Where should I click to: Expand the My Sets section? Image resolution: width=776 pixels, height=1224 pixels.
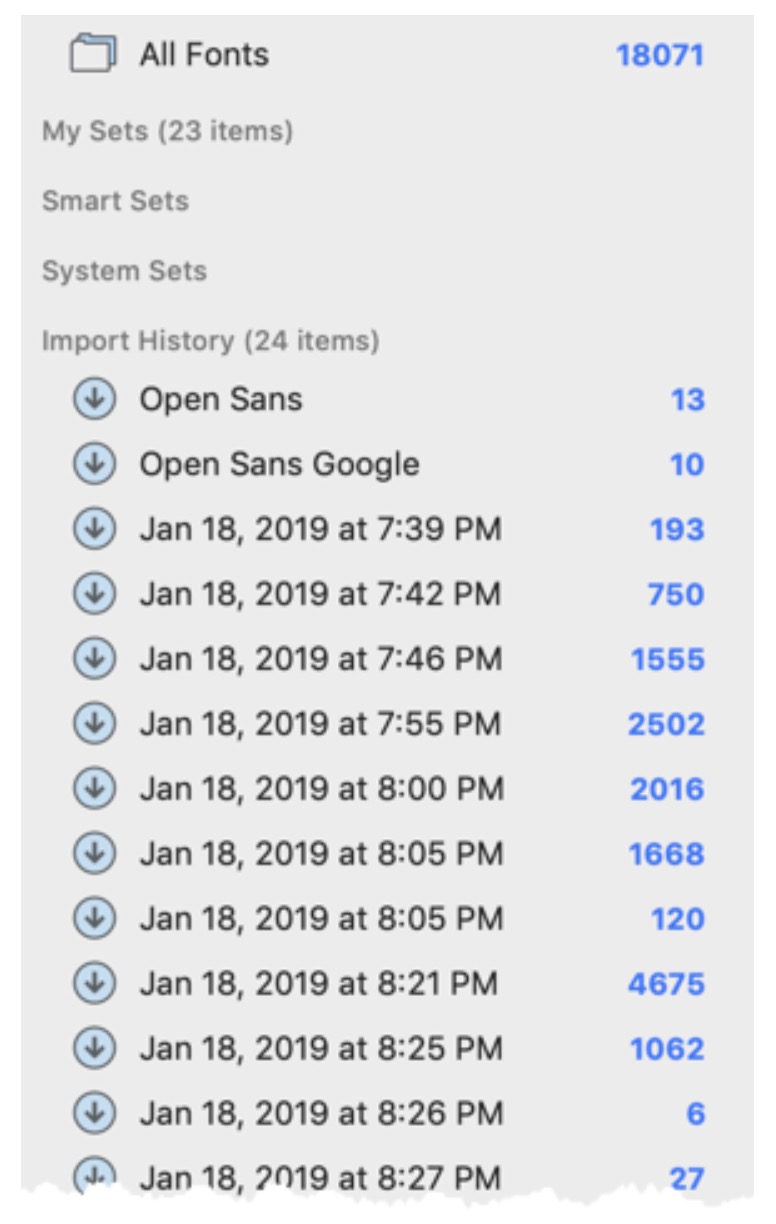[x=167, y=131]
